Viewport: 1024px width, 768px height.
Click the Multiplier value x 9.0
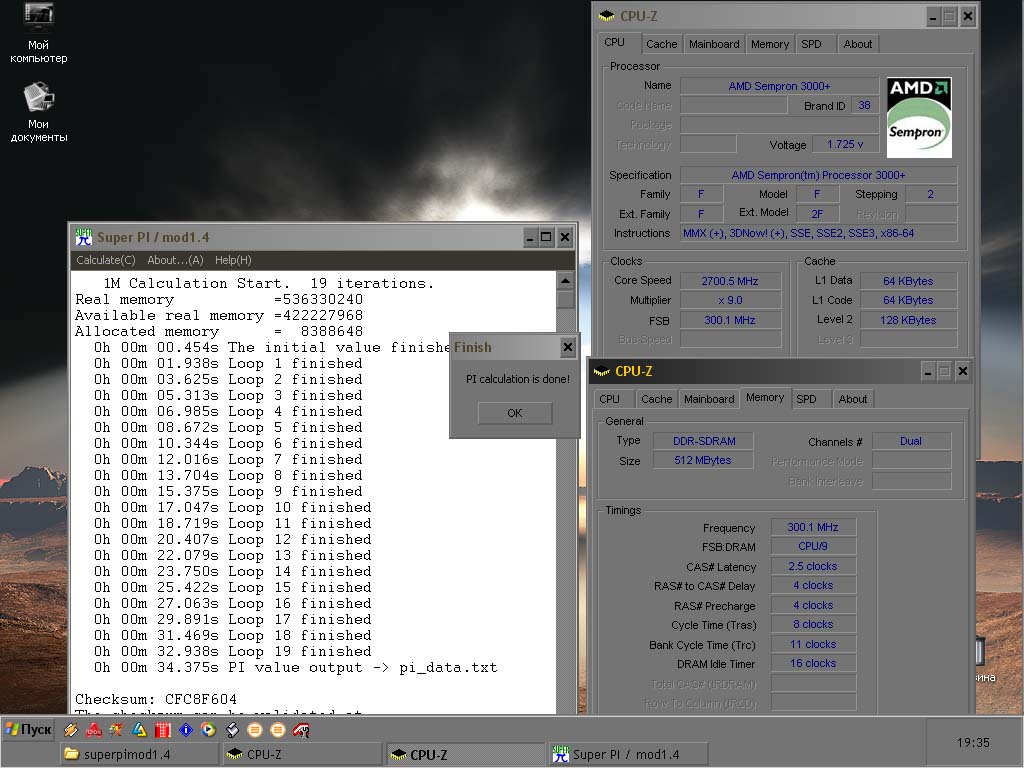click(x=730, y=300)
